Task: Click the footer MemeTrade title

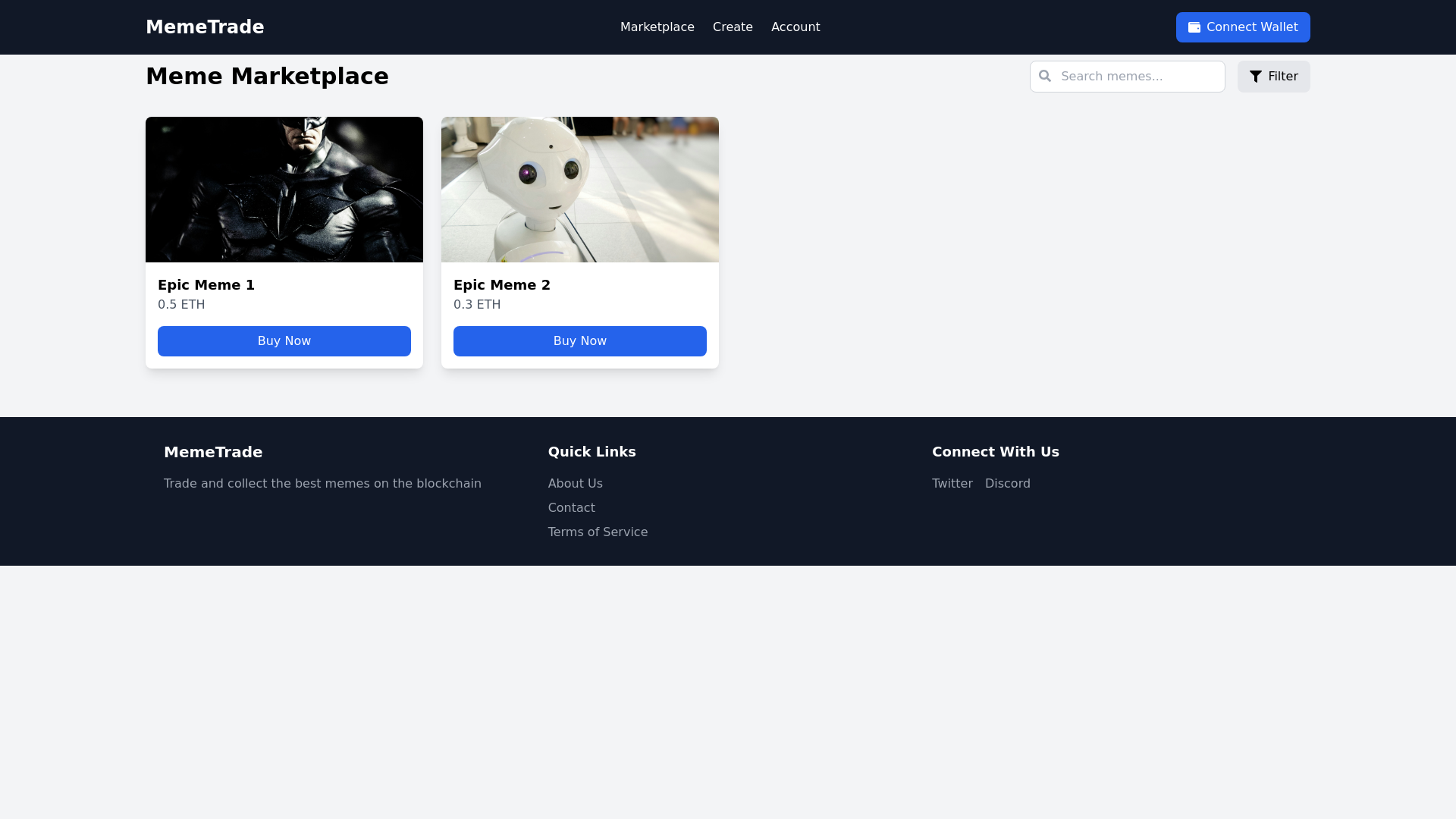Action: click(213, 453)
